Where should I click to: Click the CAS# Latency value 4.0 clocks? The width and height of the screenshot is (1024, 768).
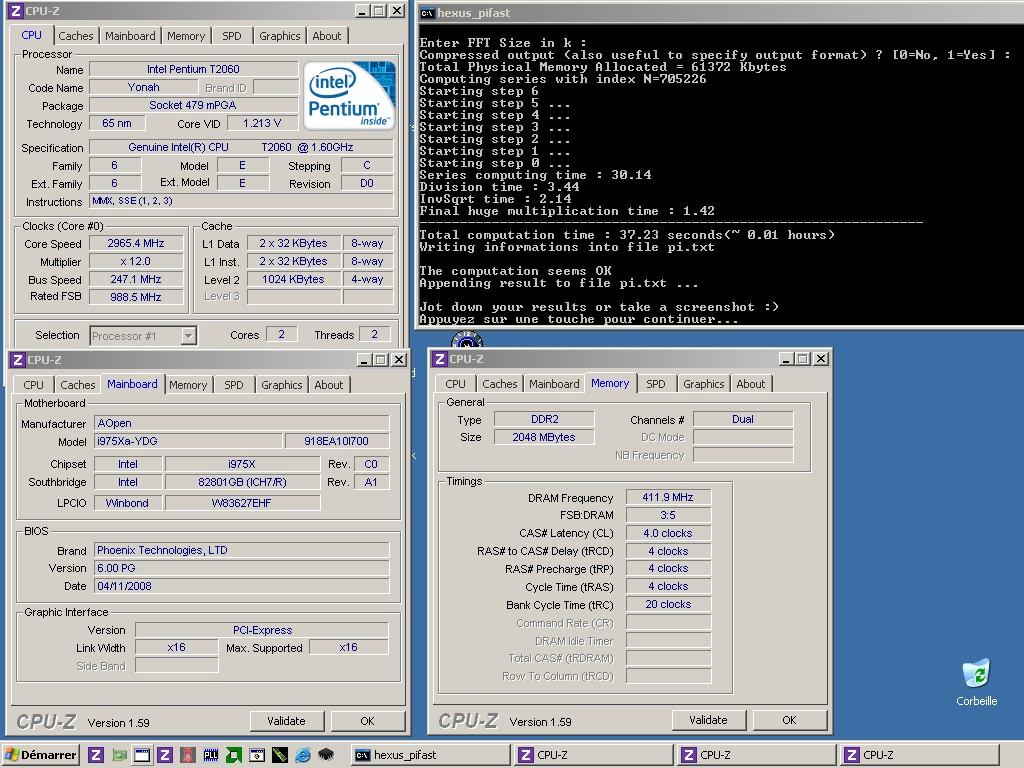coord(668,533)
